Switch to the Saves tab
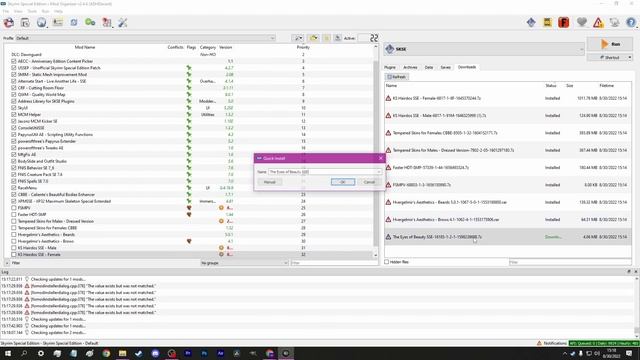 pyautogui.click(x=446, y=67)
